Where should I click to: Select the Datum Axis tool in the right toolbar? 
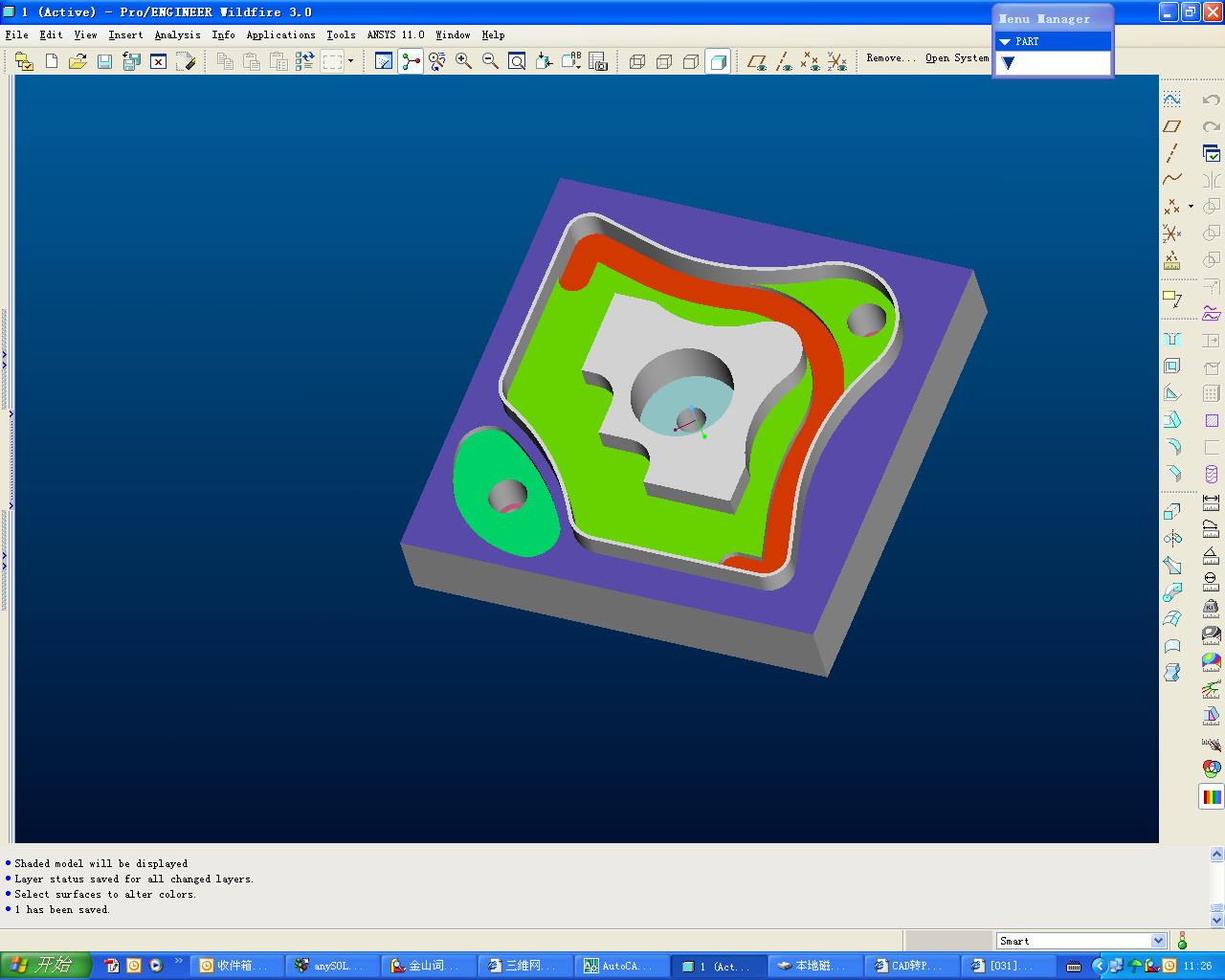click(1172, 153)
